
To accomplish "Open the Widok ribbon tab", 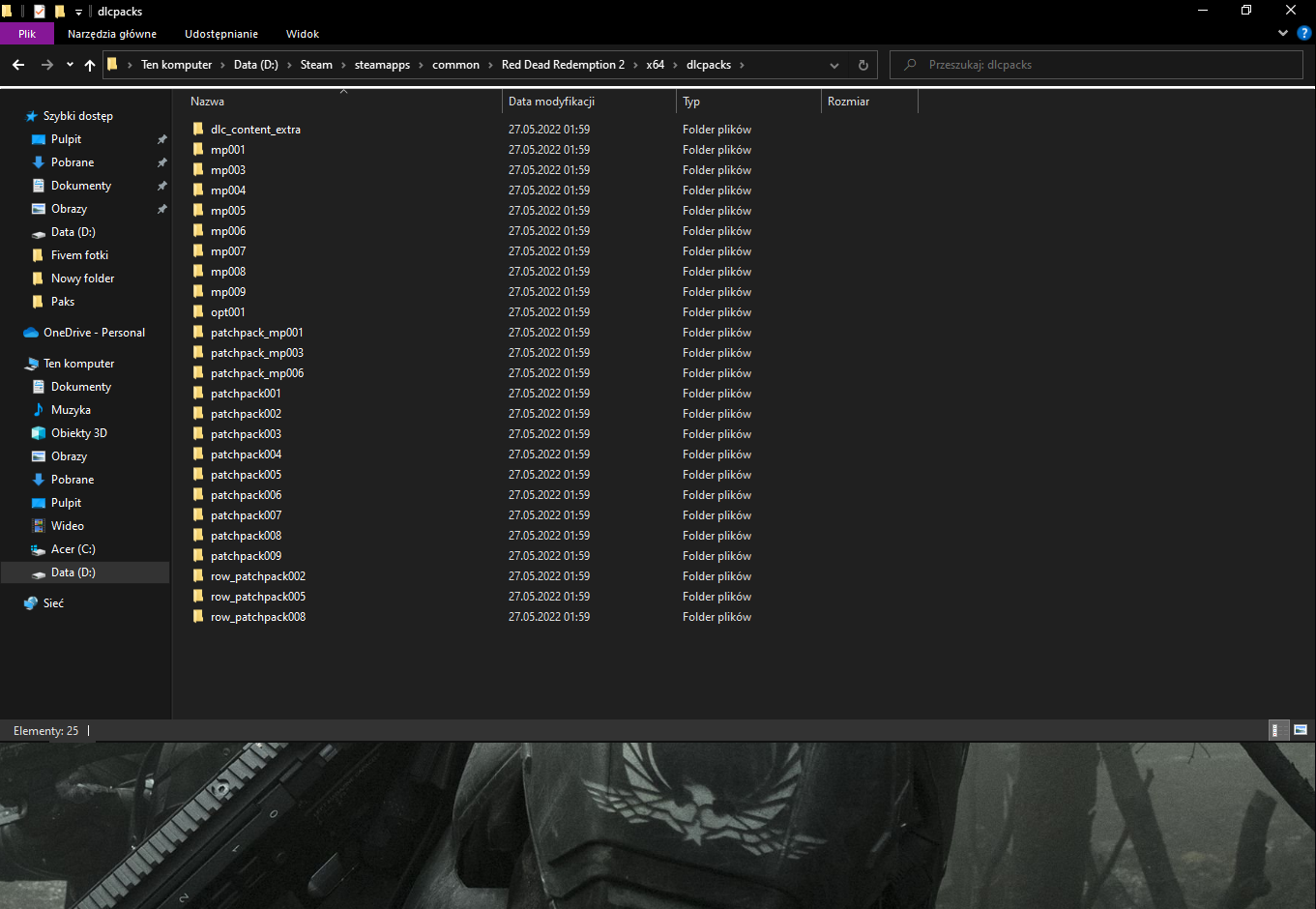I will click(x=303, y=34).
